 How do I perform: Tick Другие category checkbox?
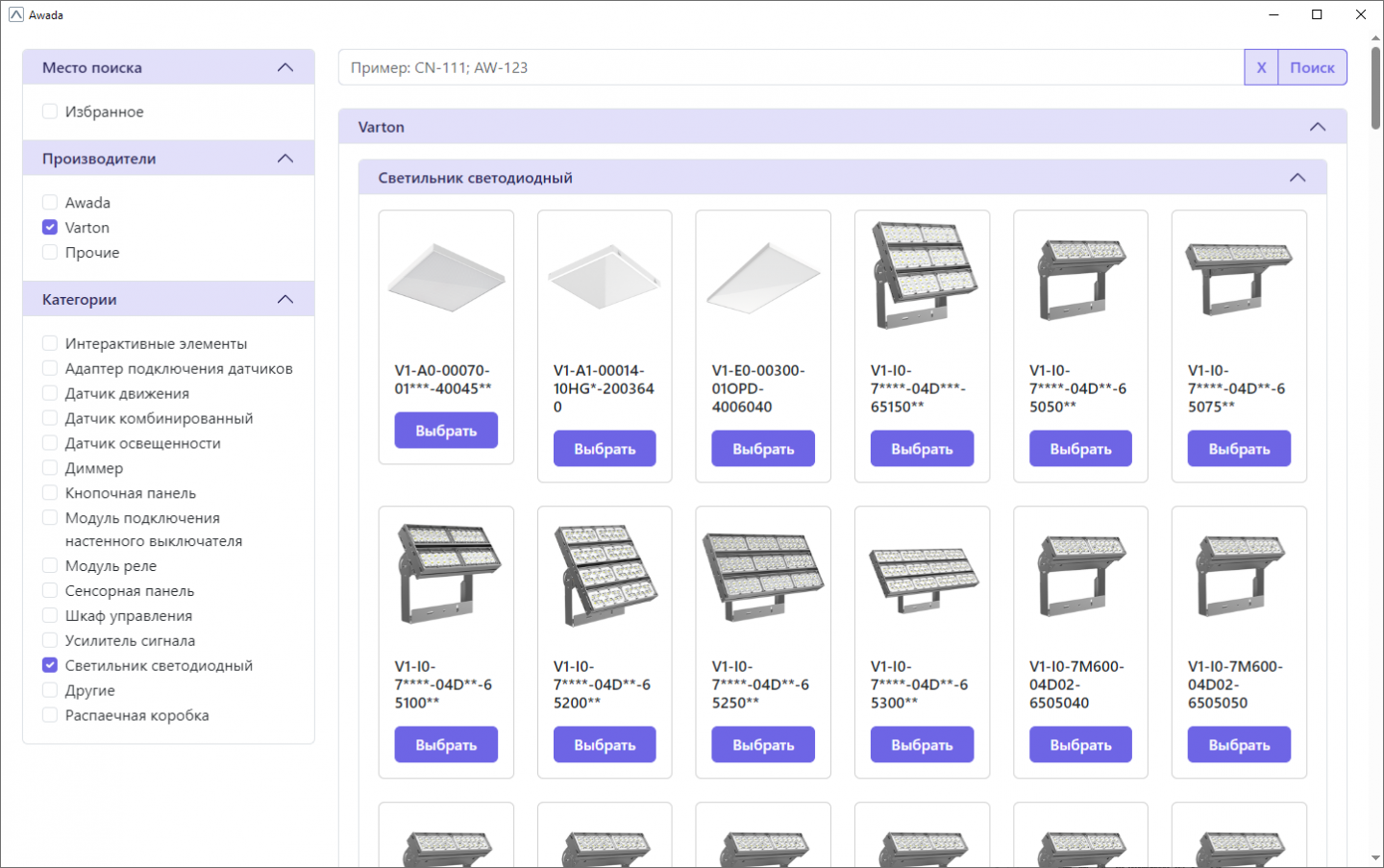coord(50,690)
